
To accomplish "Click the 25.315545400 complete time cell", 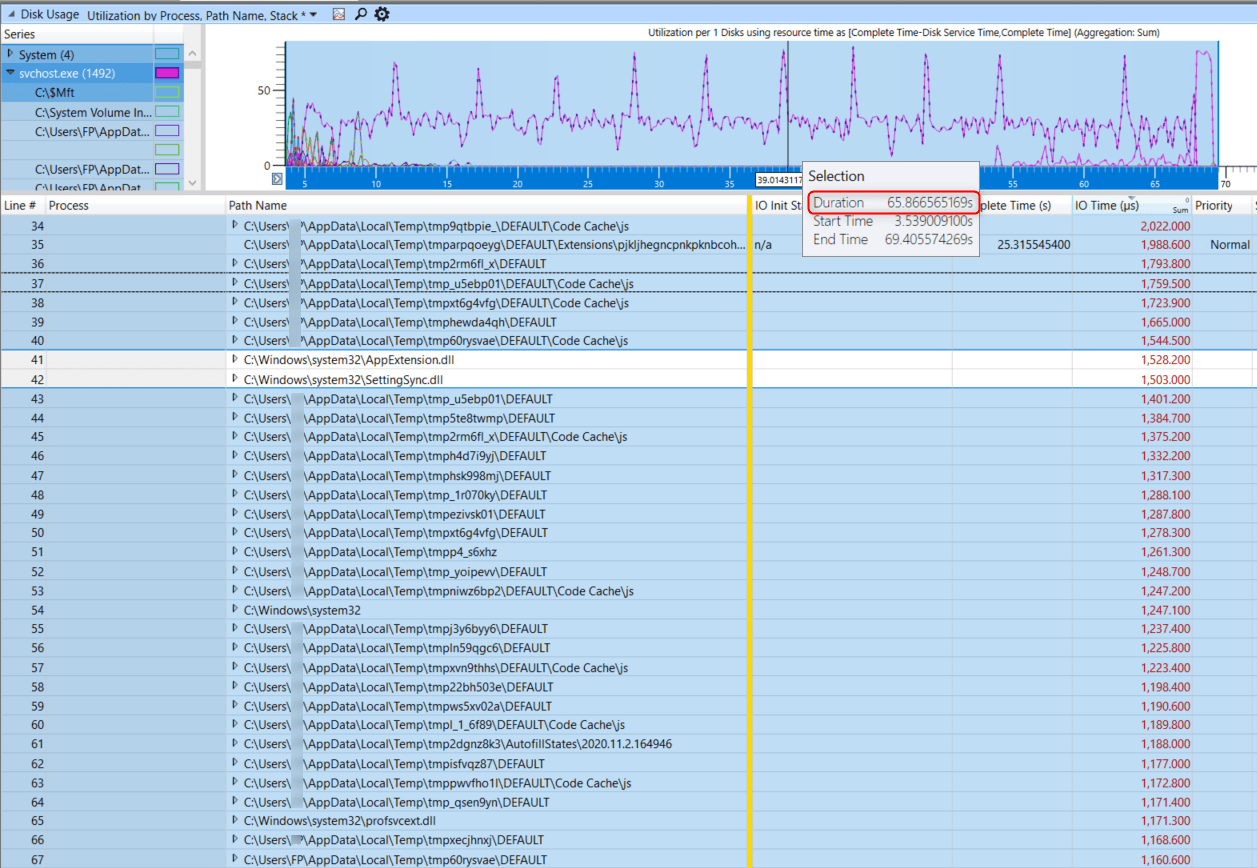I will (x=1034, y=245).
